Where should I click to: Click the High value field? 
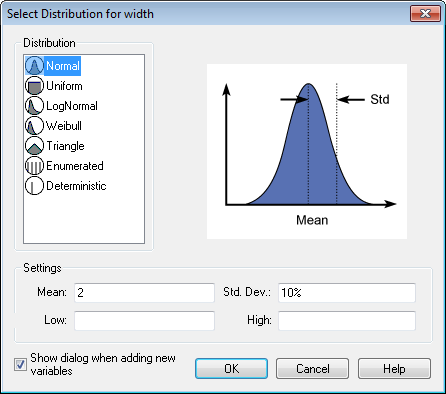coord(347,321)
